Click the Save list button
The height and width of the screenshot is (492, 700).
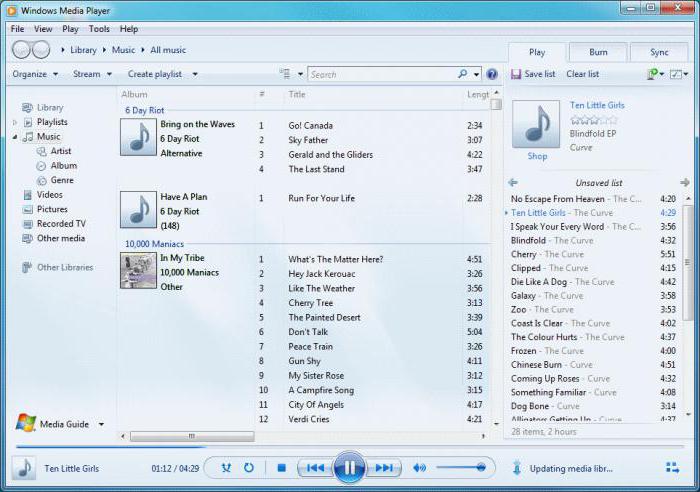(x=533, y=74)
